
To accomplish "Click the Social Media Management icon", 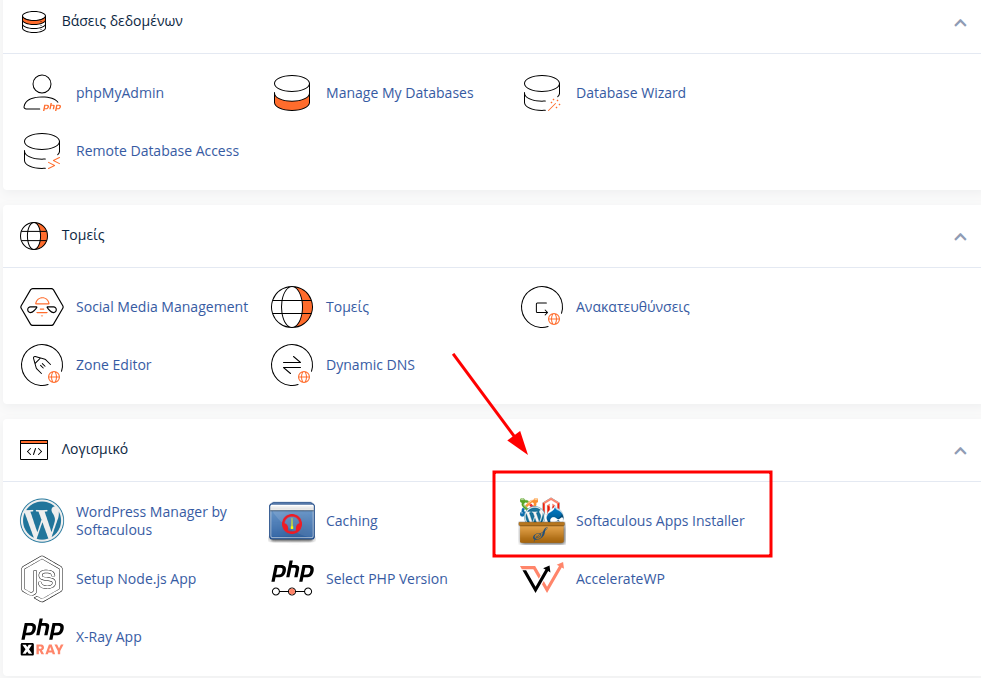I will tap(42, 307).
